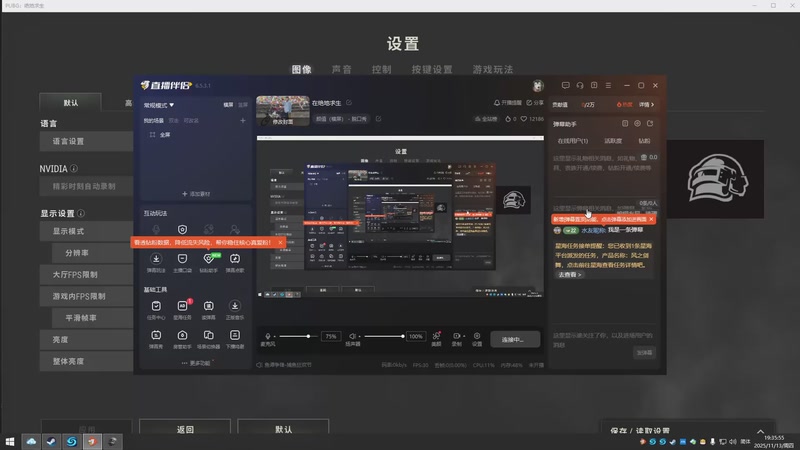Open the hamburger menu in the title bar
This screenshot has width=800, height=450.
coord(608,85)
